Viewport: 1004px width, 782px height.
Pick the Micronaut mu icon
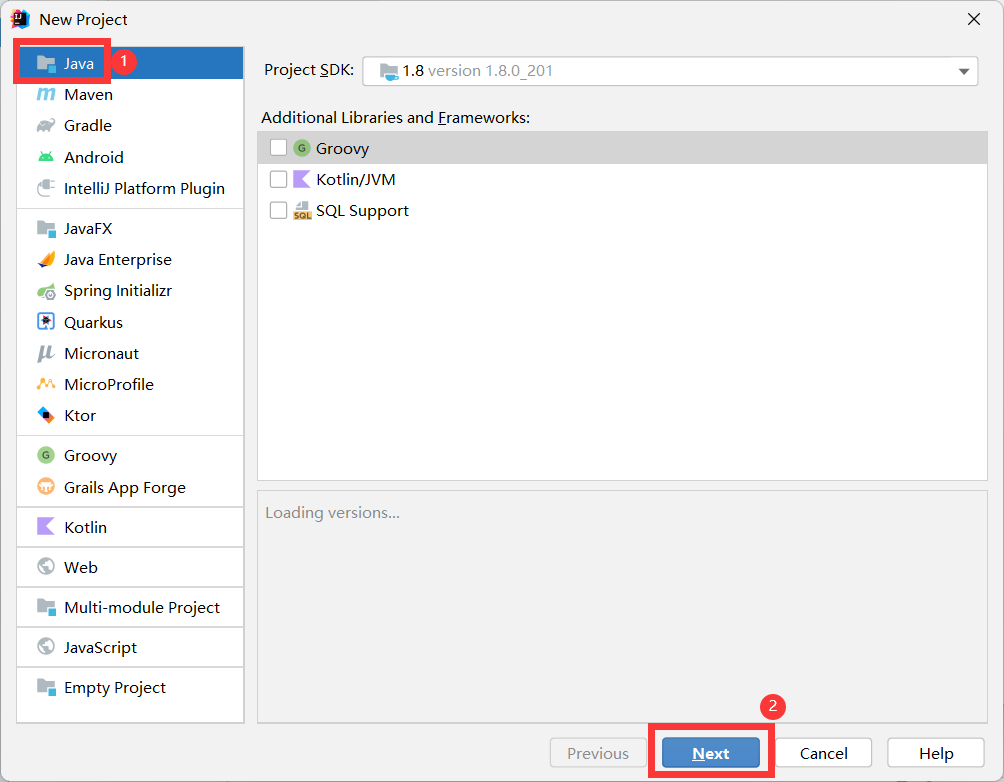tap(46, 354)
